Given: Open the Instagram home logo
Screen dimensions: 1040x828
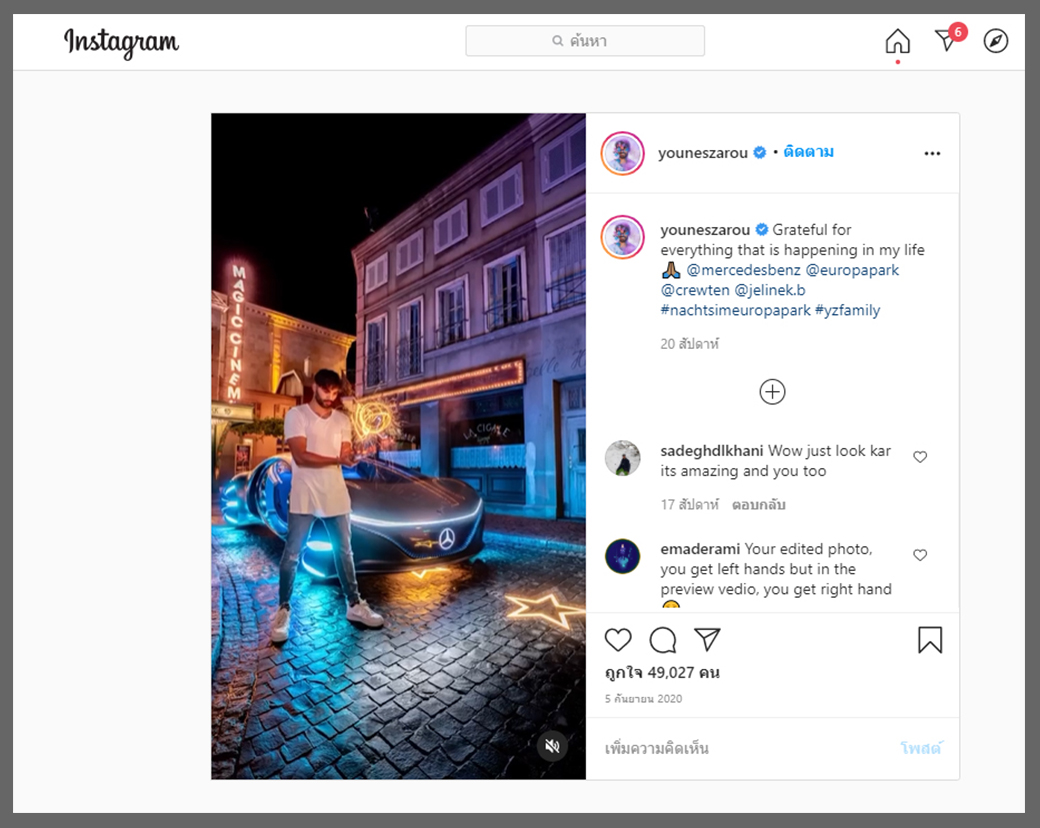Looking at the screenshot, I should (121, 42).
